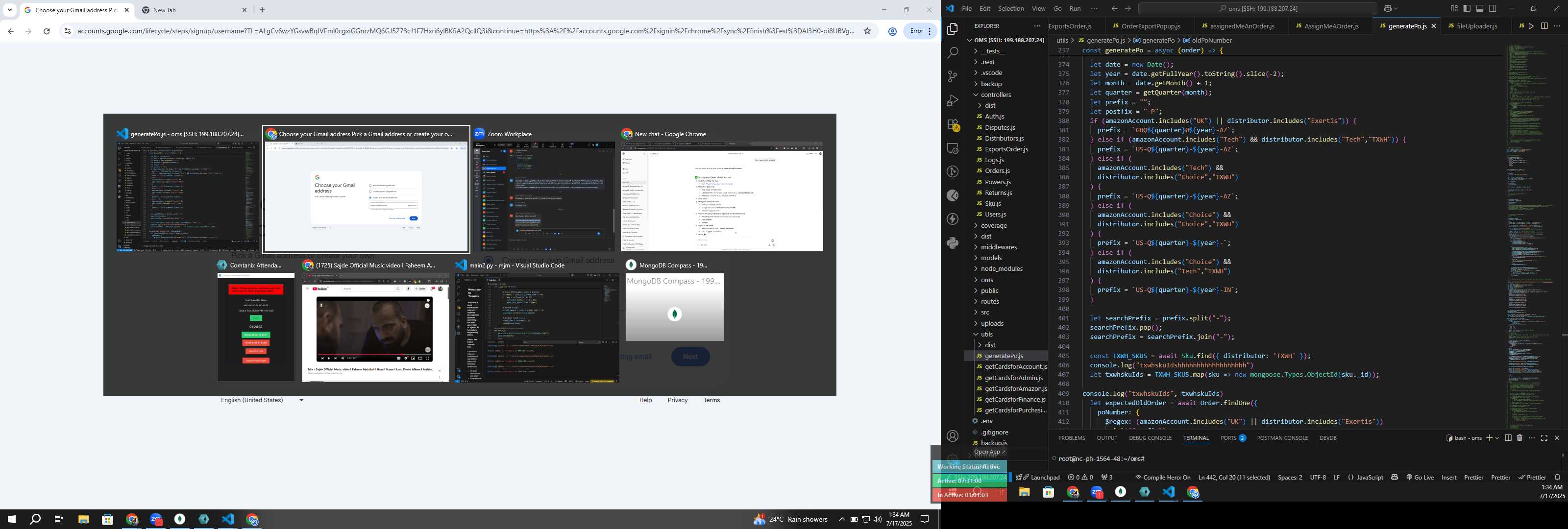This screenshot has width=1568, height=529.
Task: Open a new Chrome tab with plus
Action: click(262, 10)
